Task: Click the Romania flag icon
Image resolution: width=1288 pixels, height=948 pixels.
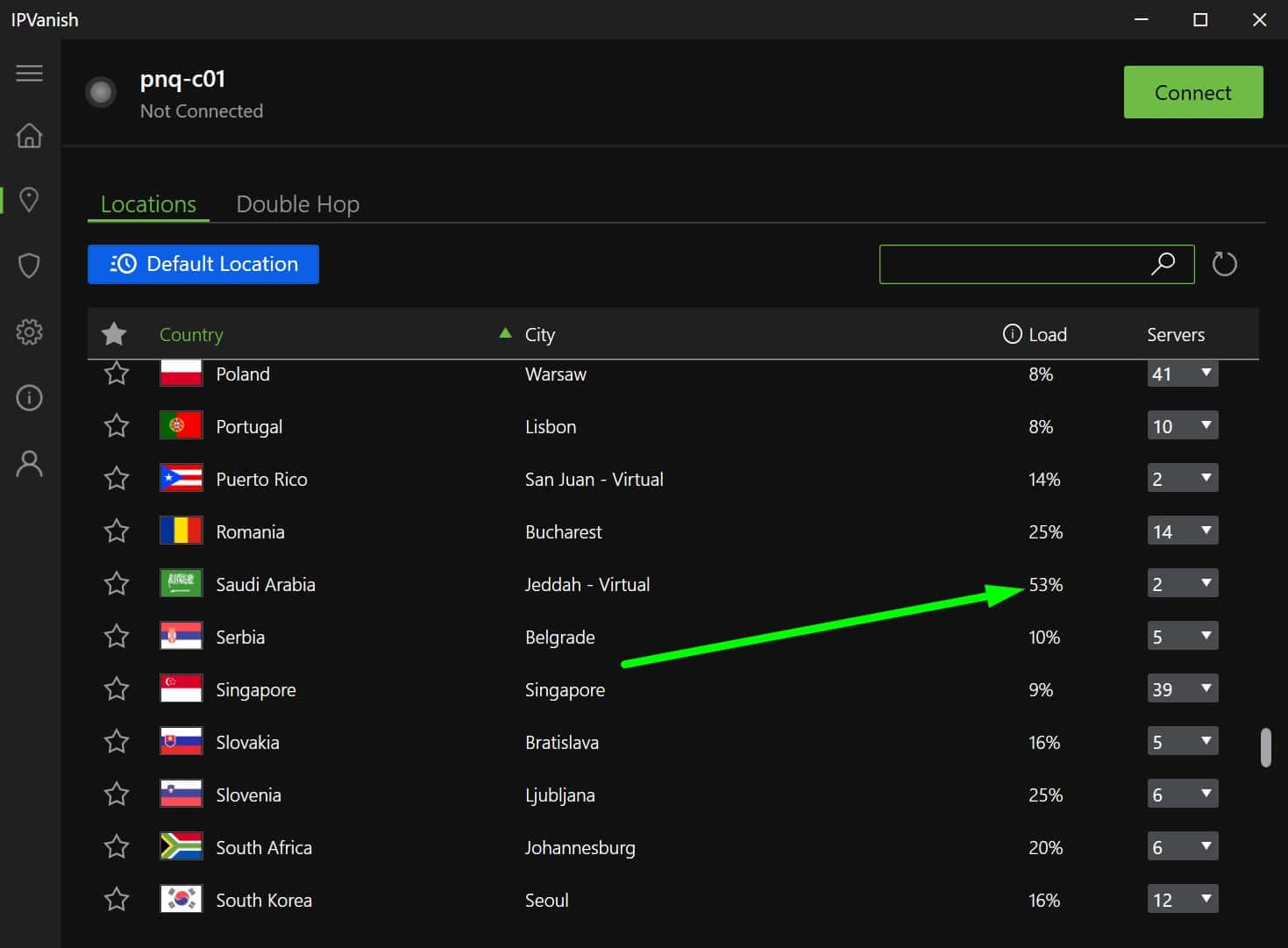Action: coord(181,531)
